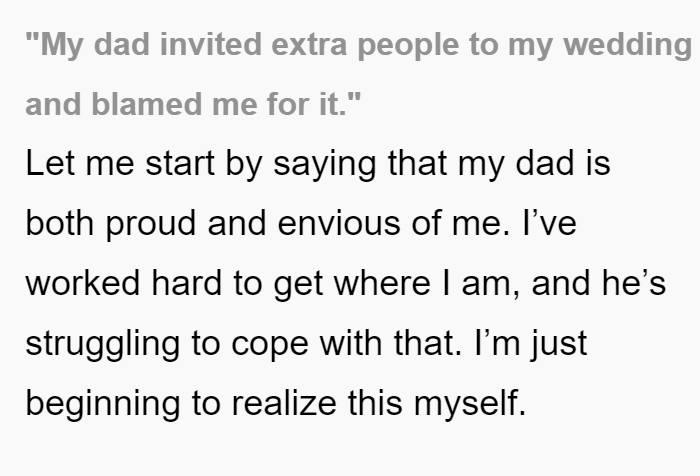Click the word "blamed" in the heading
This screenshot has width=700, height=476.
146,104
